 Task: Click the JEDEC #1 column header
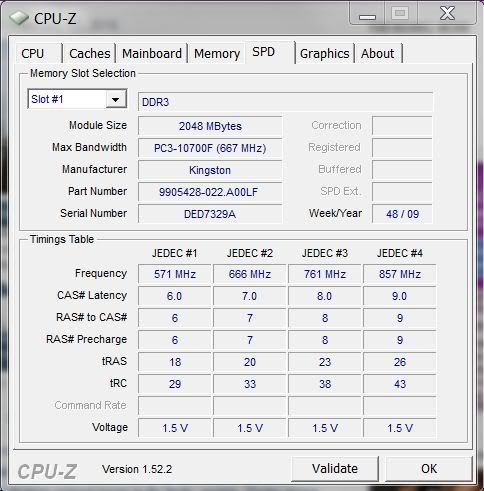pyautogui.click(x=175, y=253)
